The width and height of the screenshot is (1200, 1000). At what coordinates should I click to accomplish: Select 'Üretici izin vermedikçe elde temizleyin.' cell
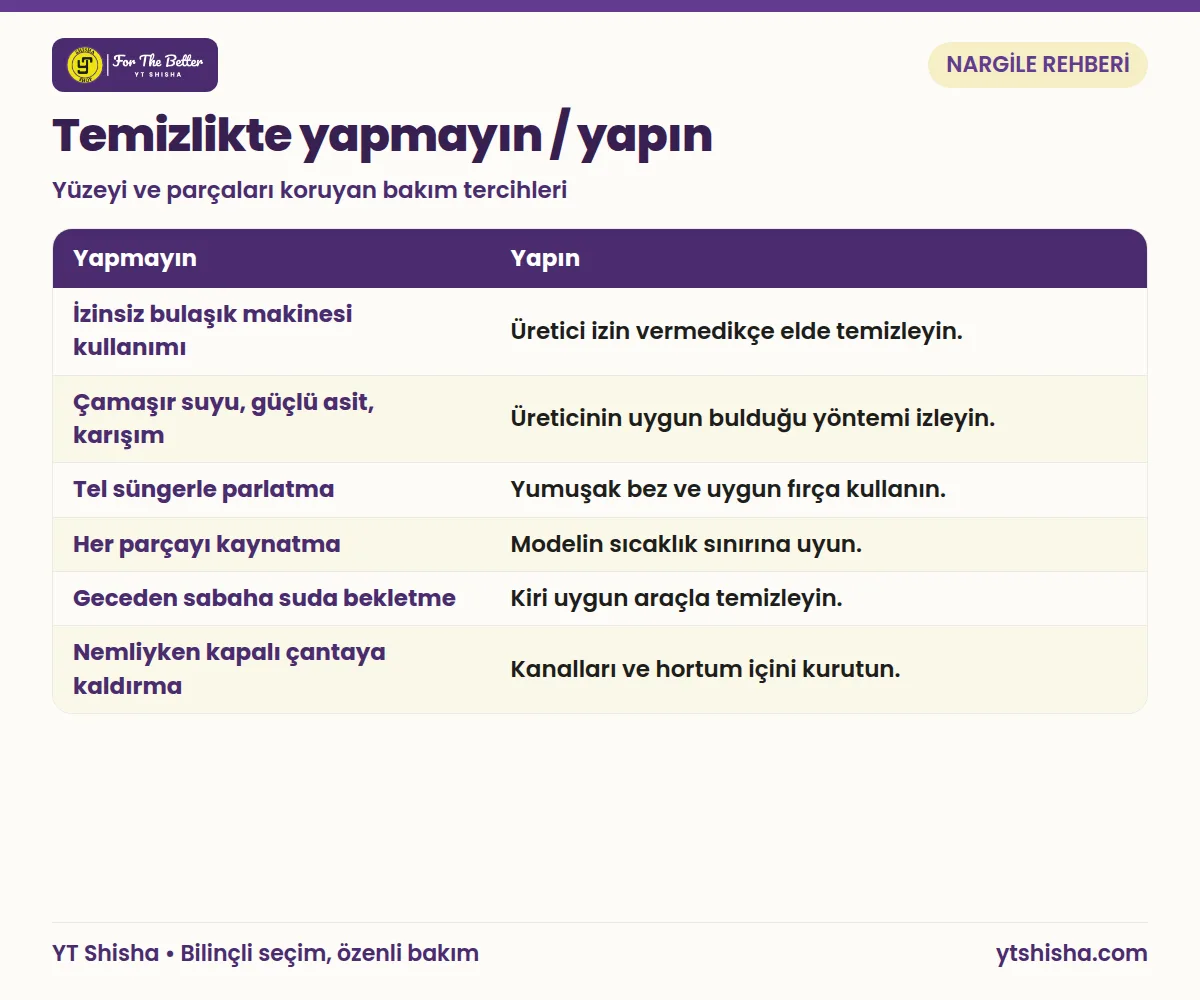click(819, 331)
